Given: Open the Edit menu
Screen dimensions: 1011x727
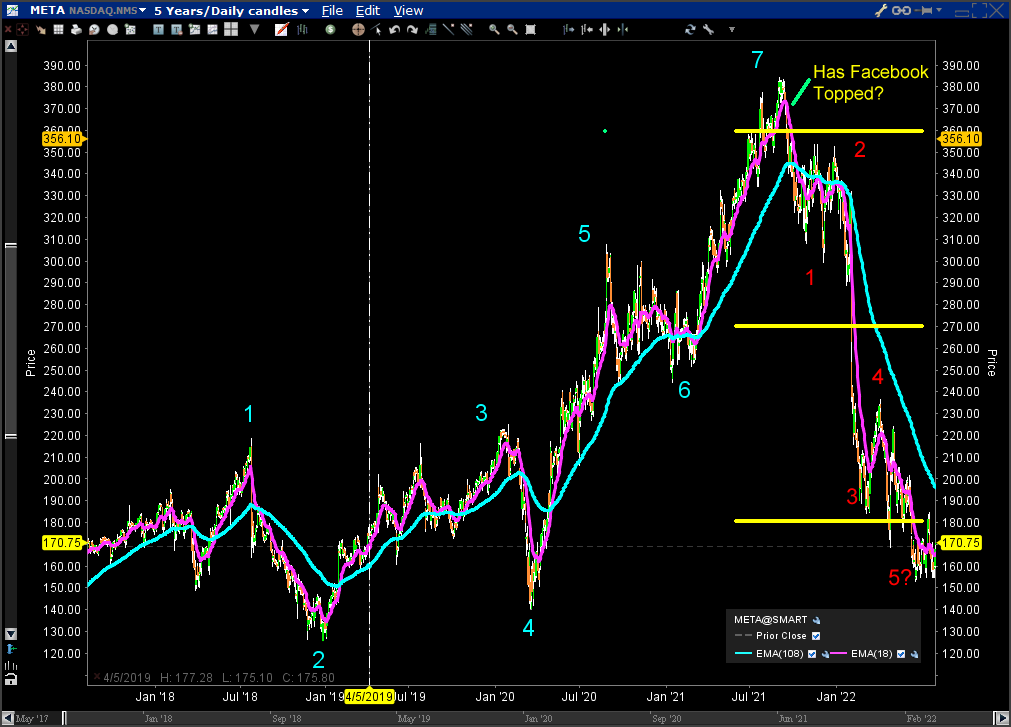Looking at the screenshot, I should [368, 11].
